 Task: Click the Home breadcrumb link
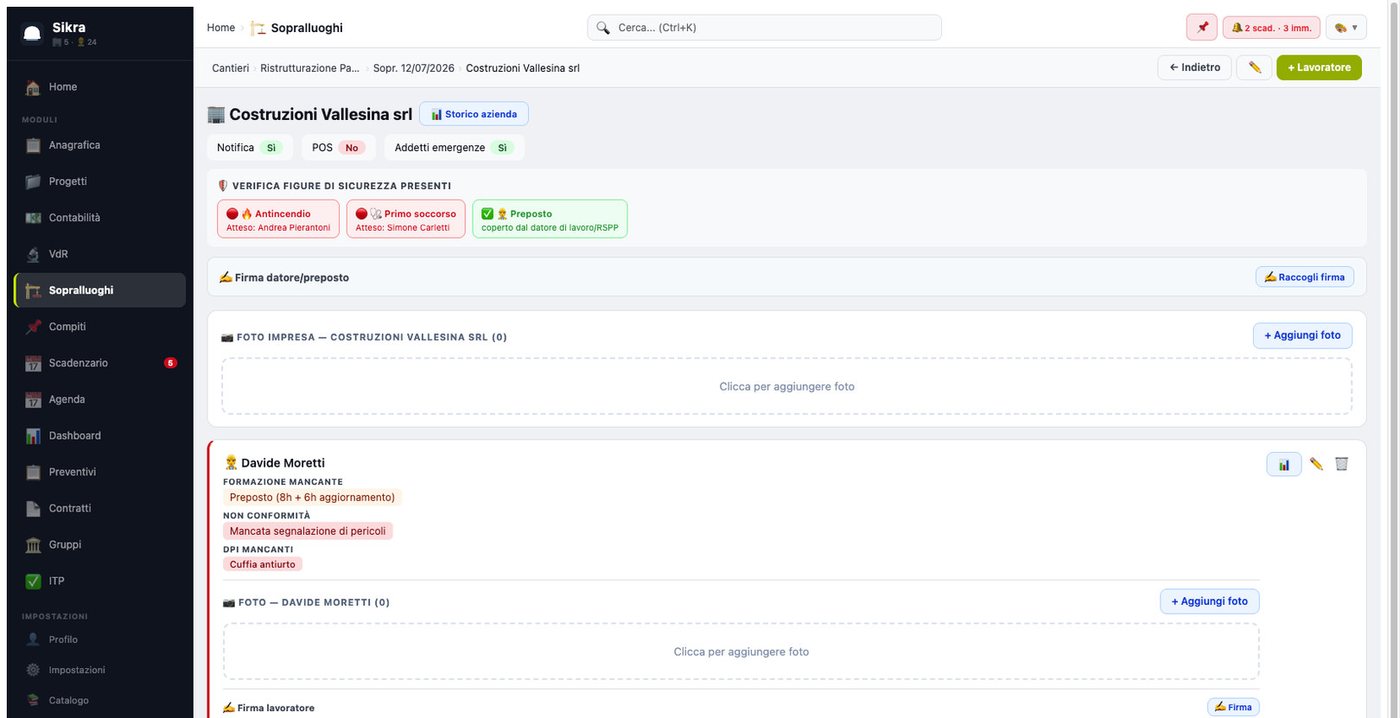pyautogui.click(x=221, y=27)
